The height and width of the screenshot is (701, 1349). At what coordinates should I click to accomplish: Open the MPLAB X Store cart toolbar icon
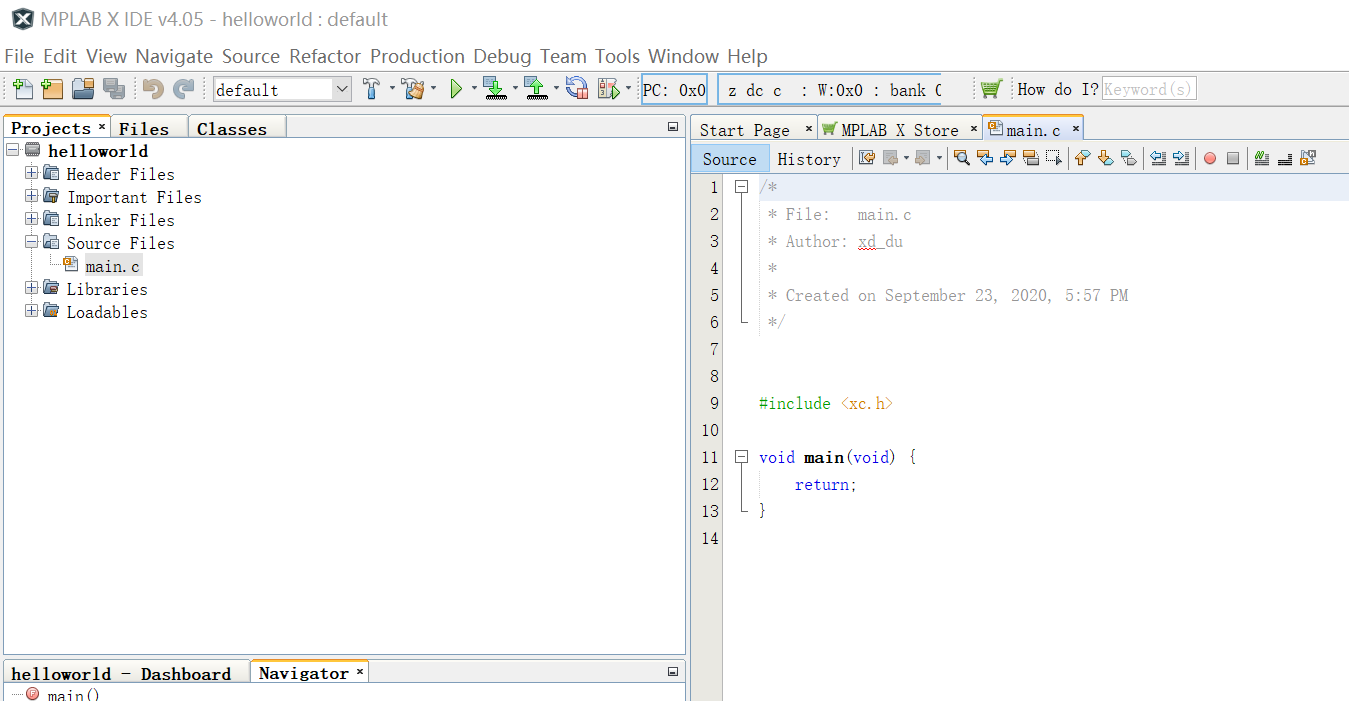(x=990, y=89)
